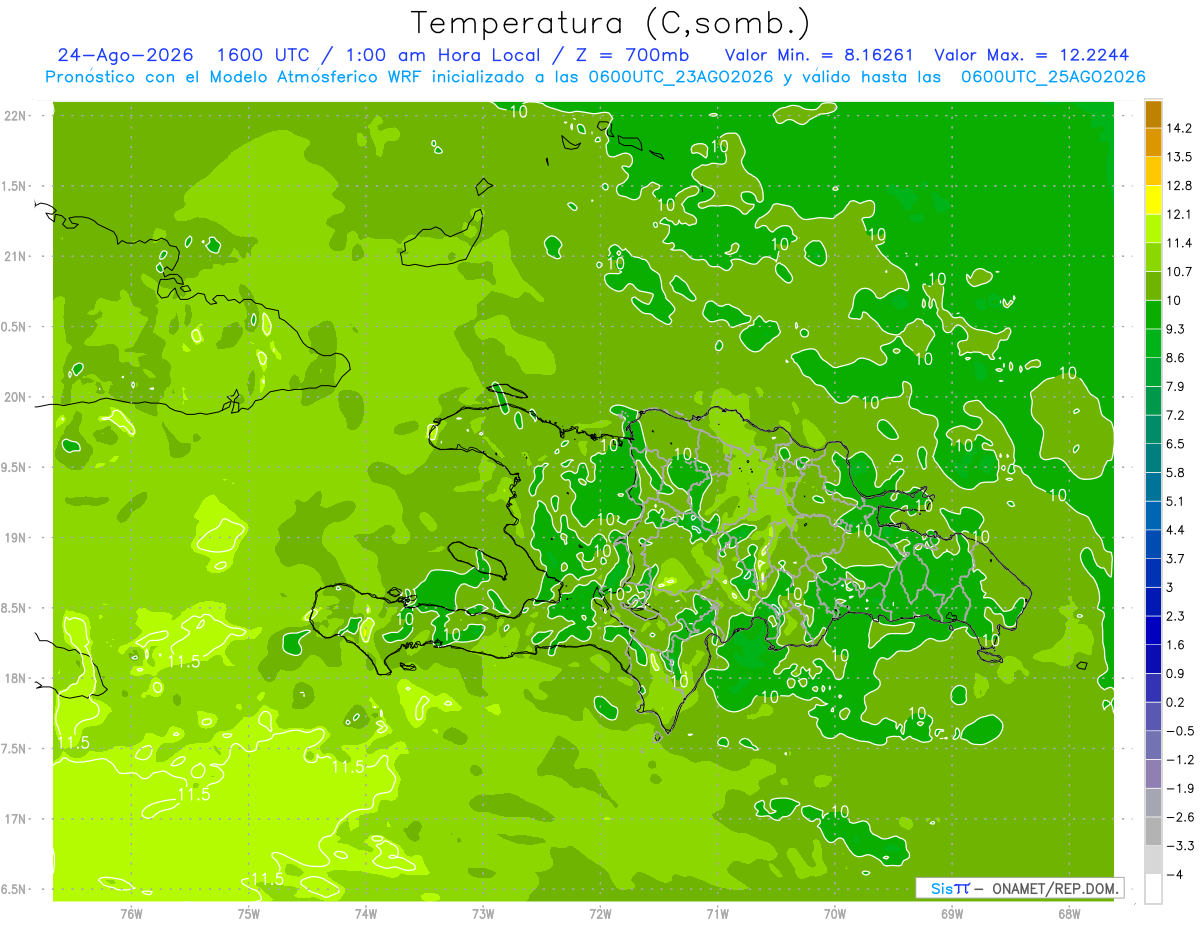
Task: Click the '70W' longitude axis label
Action: [x=835, y=913]
